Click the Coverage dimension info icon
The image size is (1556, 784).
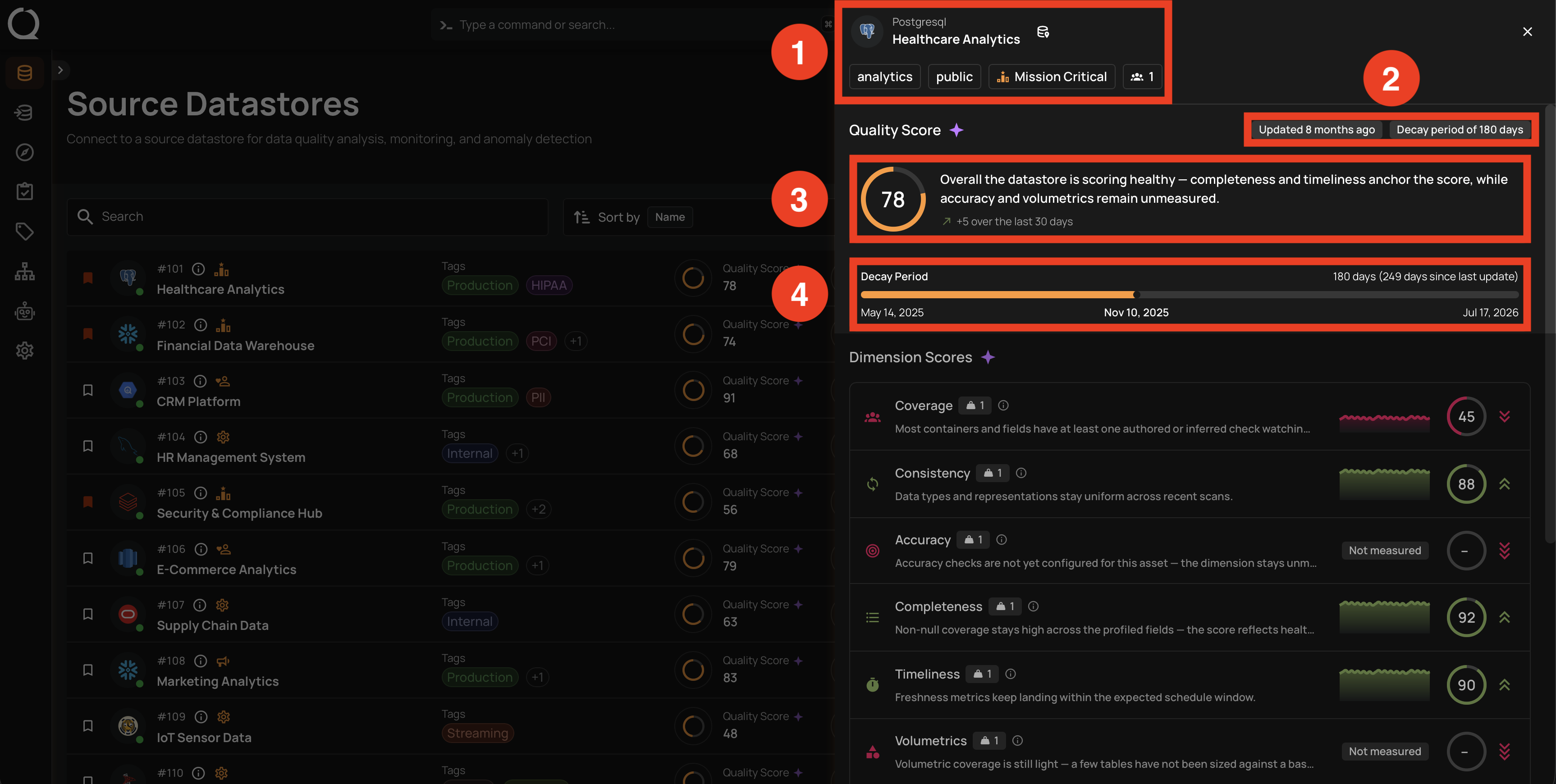coord(1003,405)
